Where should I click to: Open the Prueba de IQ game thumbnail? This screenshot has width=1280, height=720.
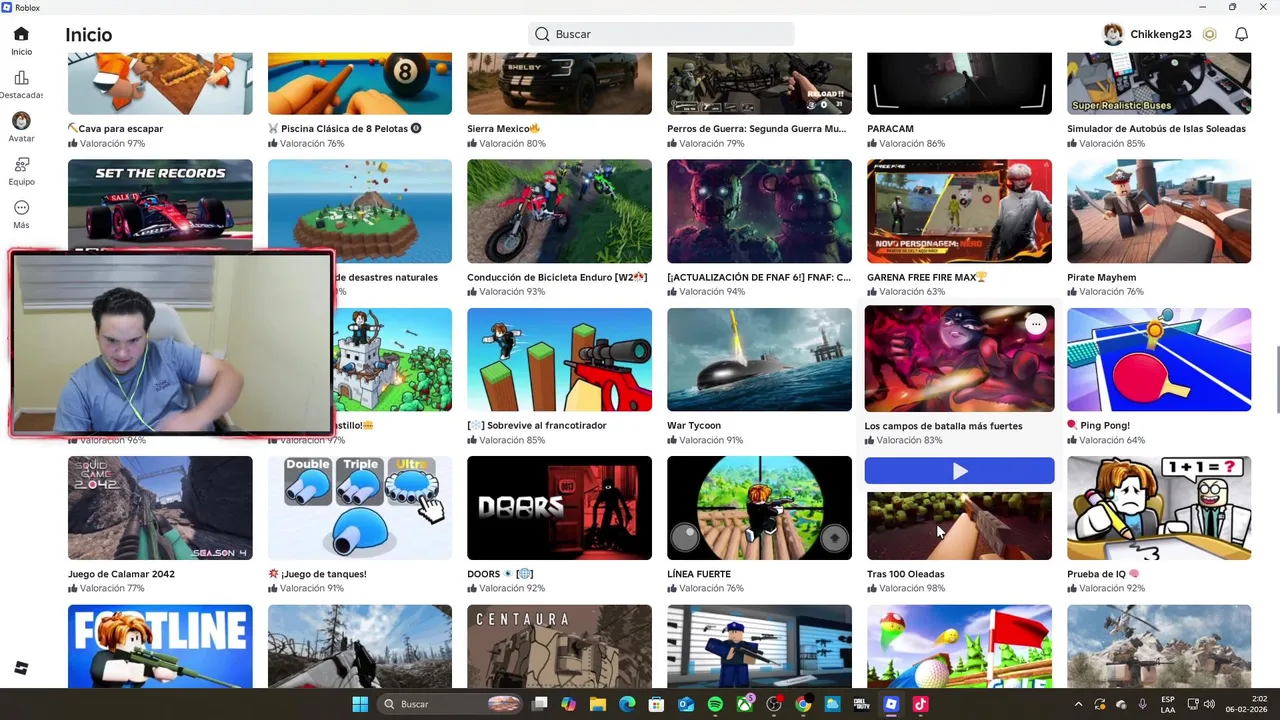(1159, 508)
